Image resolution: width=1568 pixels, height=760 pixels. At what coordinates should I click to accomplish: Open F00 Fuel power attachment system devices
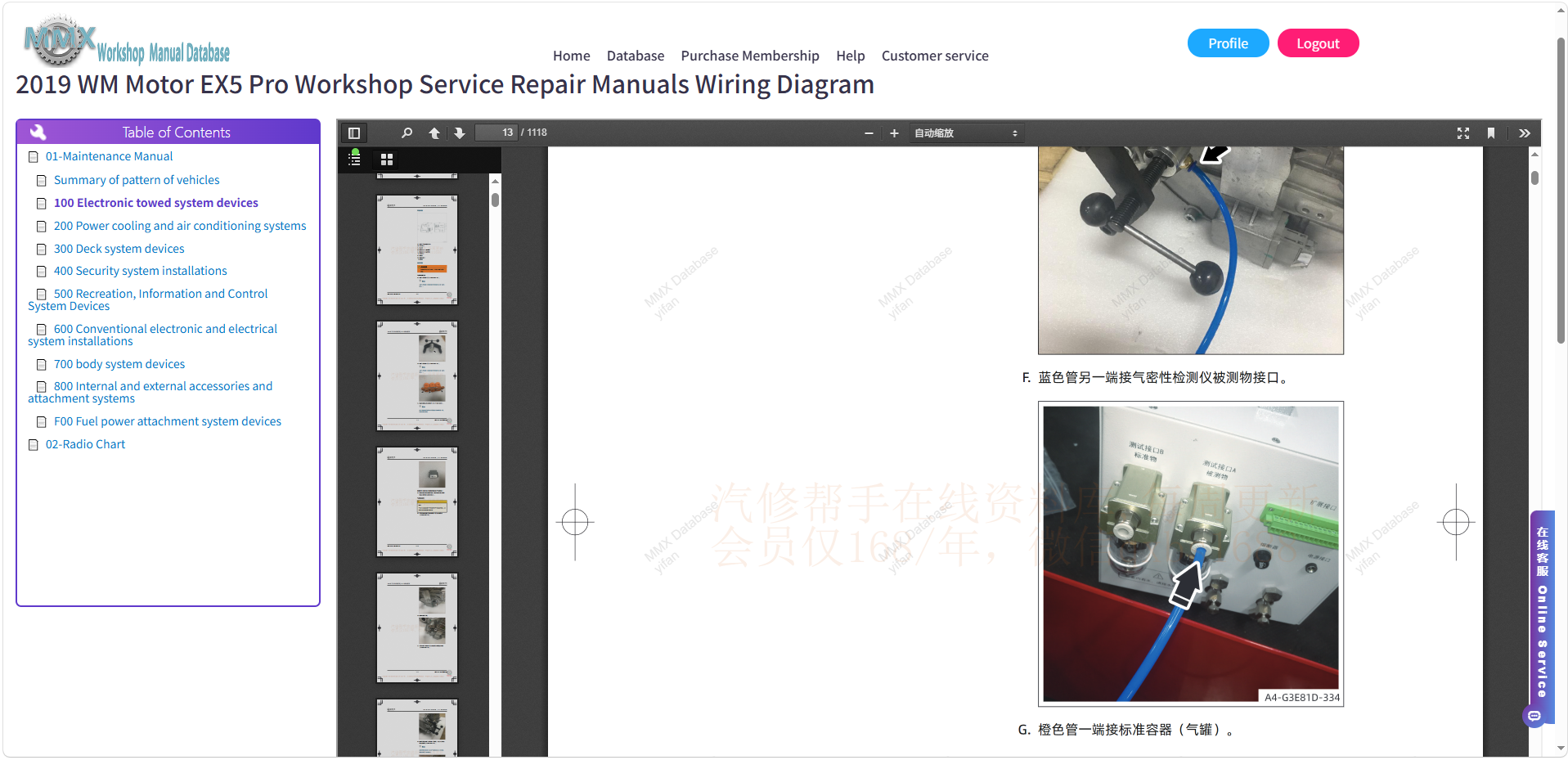(x=167, y=421)
